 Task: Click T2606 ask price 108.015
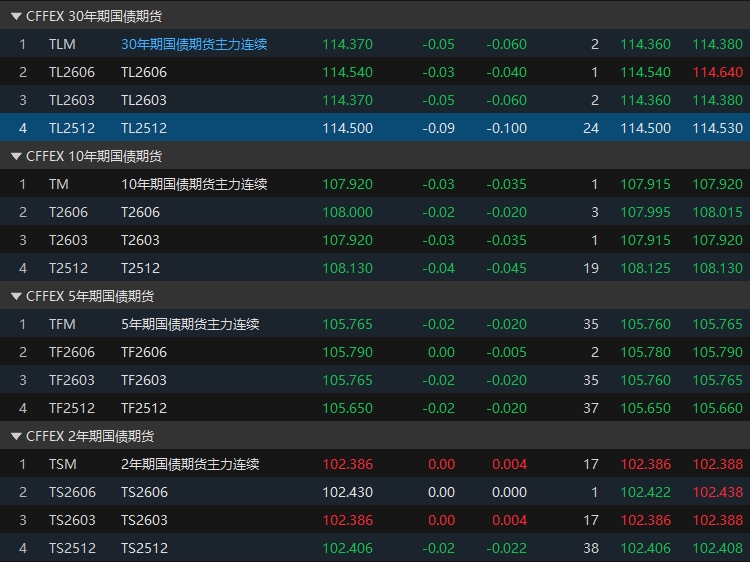tap(717, 212)
